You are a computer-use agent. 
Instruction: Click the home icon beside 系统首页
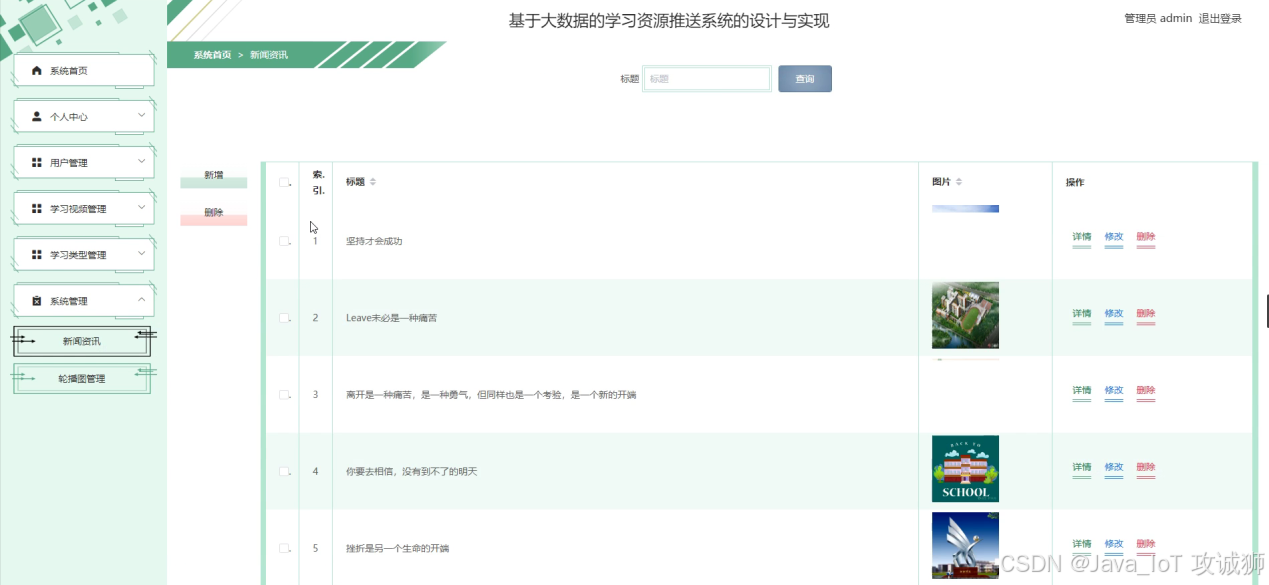click(x=37, y=71)
